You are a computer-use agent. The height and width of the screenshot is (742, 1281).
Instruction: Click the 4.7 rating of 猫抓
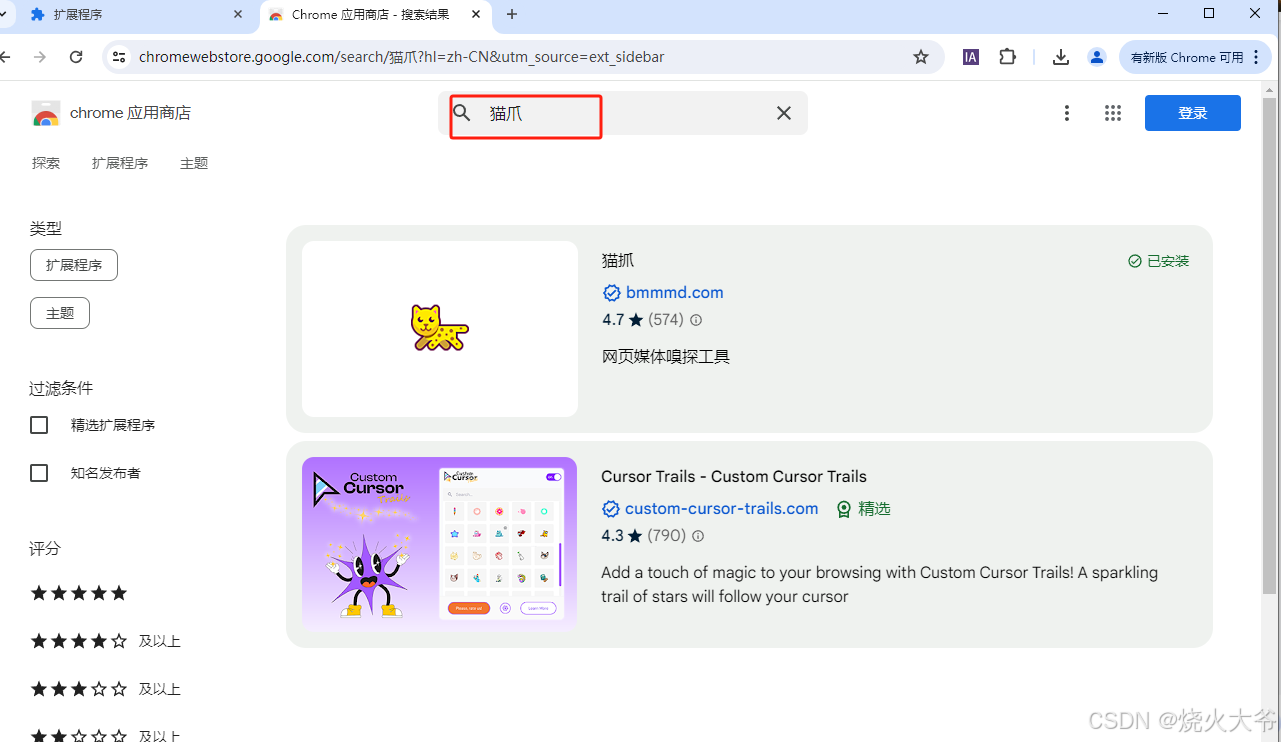point(613,320)
